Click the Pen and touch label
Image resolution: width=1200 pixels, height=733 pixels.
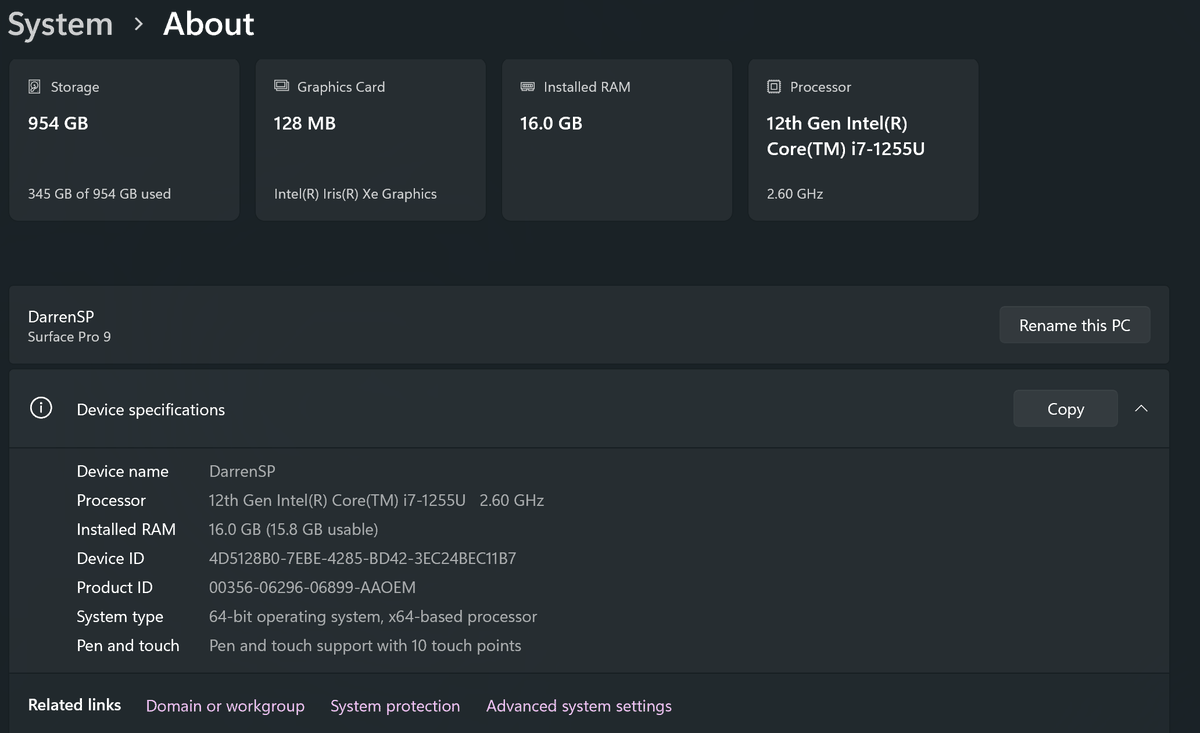coord(128,646)
